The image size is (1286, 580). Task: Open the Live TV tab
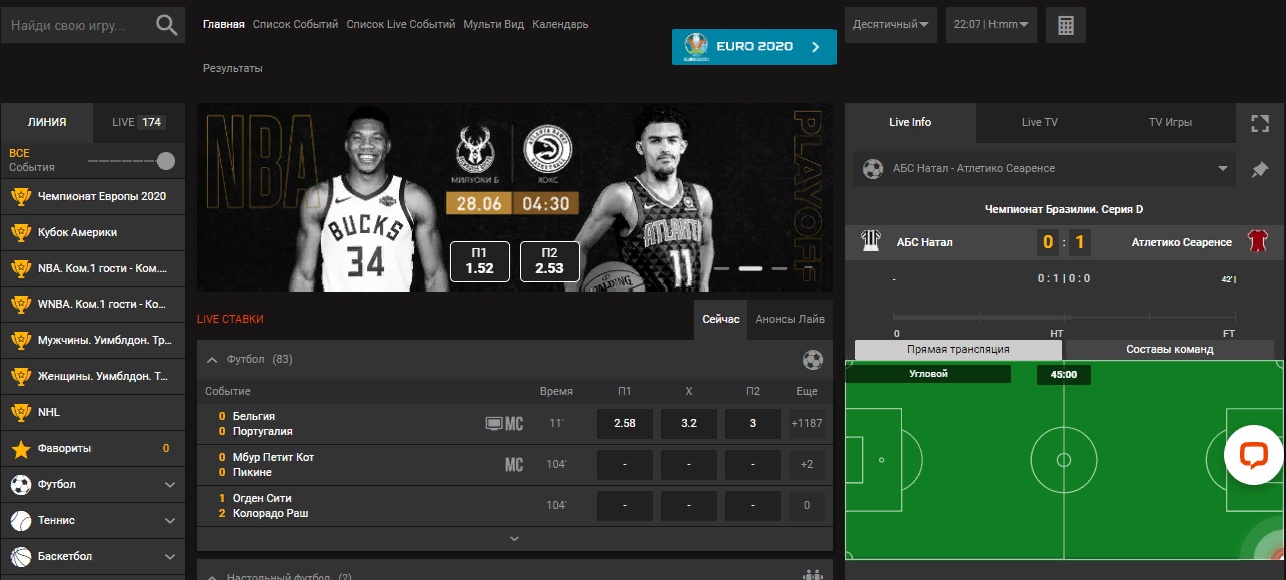1040,122
